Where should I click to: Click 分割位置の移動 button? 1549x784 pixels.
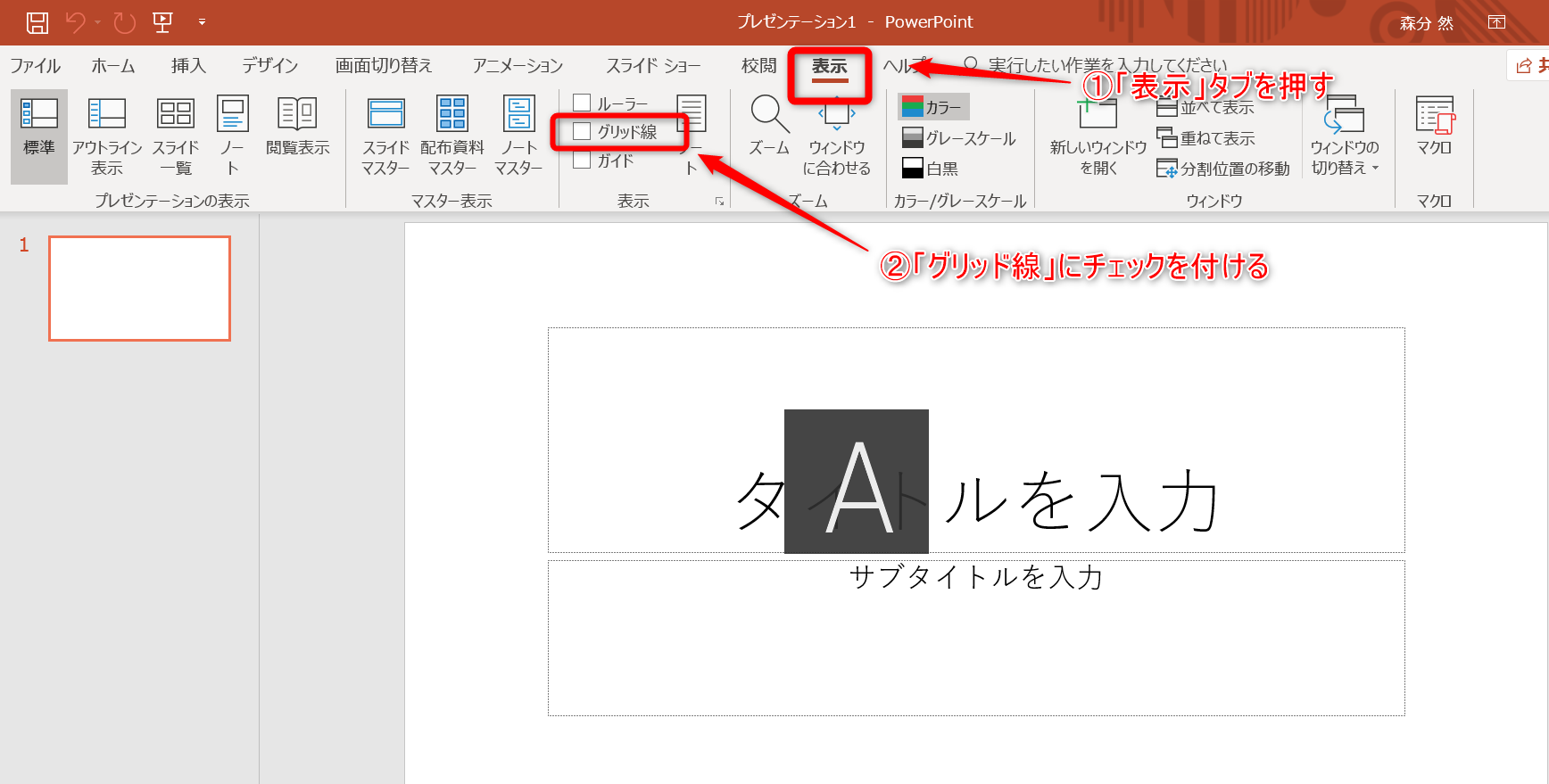tap(1223, 169)
